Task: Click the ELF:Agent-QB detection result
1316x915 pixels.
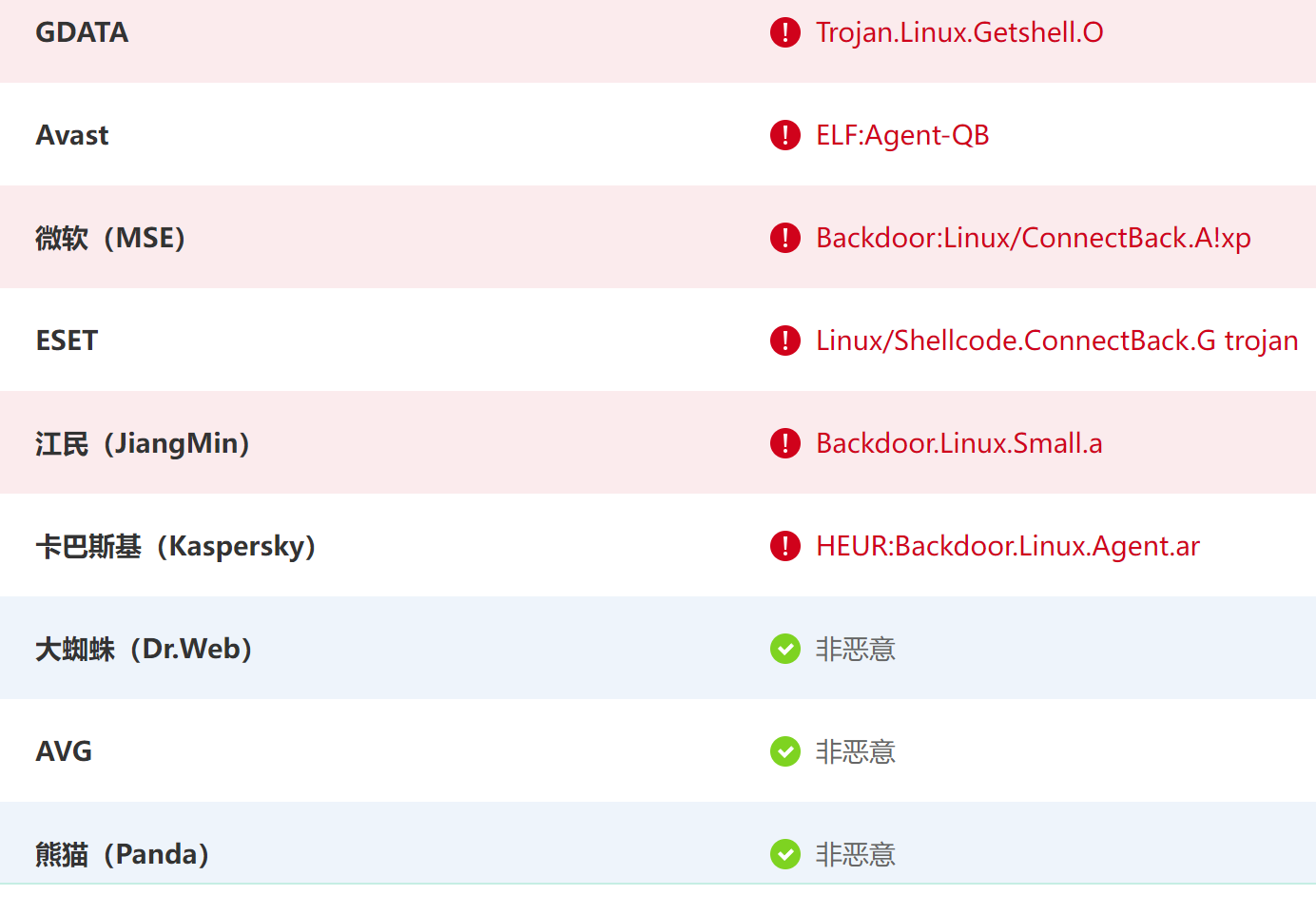Action: click(x=902, y=135)
